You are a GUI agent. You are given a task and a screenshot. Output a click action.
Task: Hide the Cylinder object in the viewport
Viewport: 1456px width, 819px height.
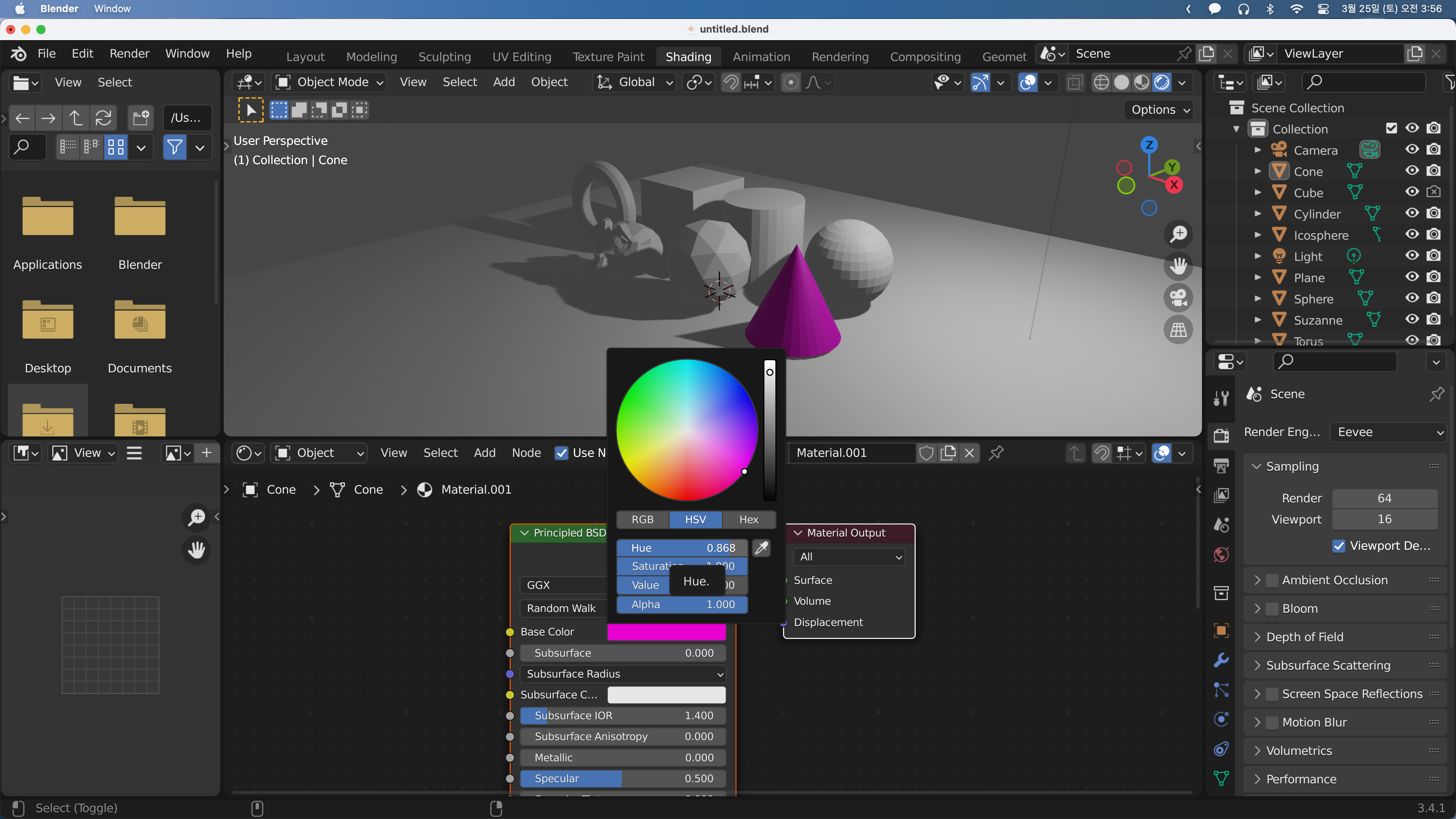pos(1412,213)
